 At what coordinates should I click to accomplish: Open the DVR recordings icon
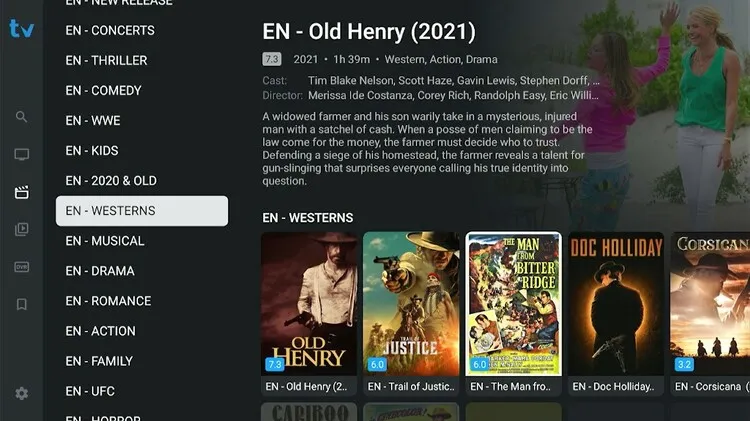point(22,266)
